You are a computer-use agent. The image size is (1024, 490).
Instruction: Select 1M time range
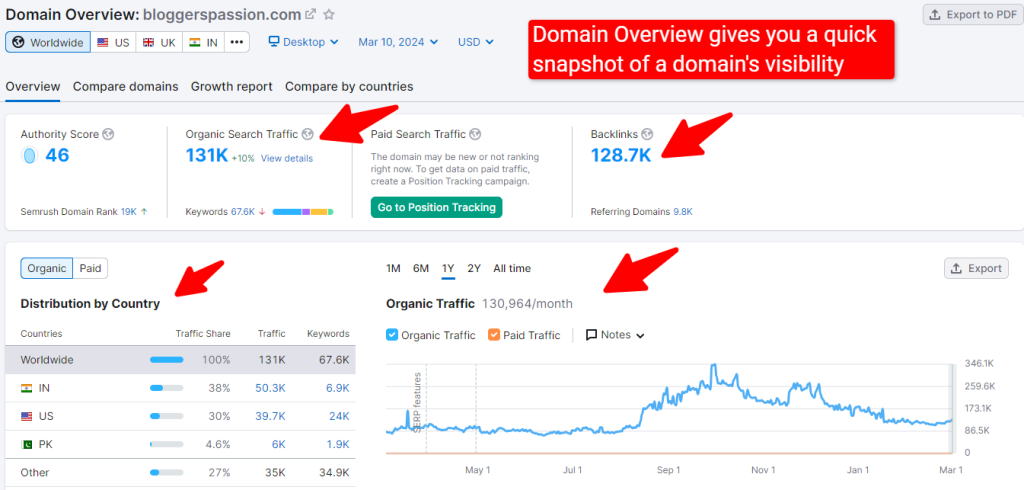[x=393, y=269]
